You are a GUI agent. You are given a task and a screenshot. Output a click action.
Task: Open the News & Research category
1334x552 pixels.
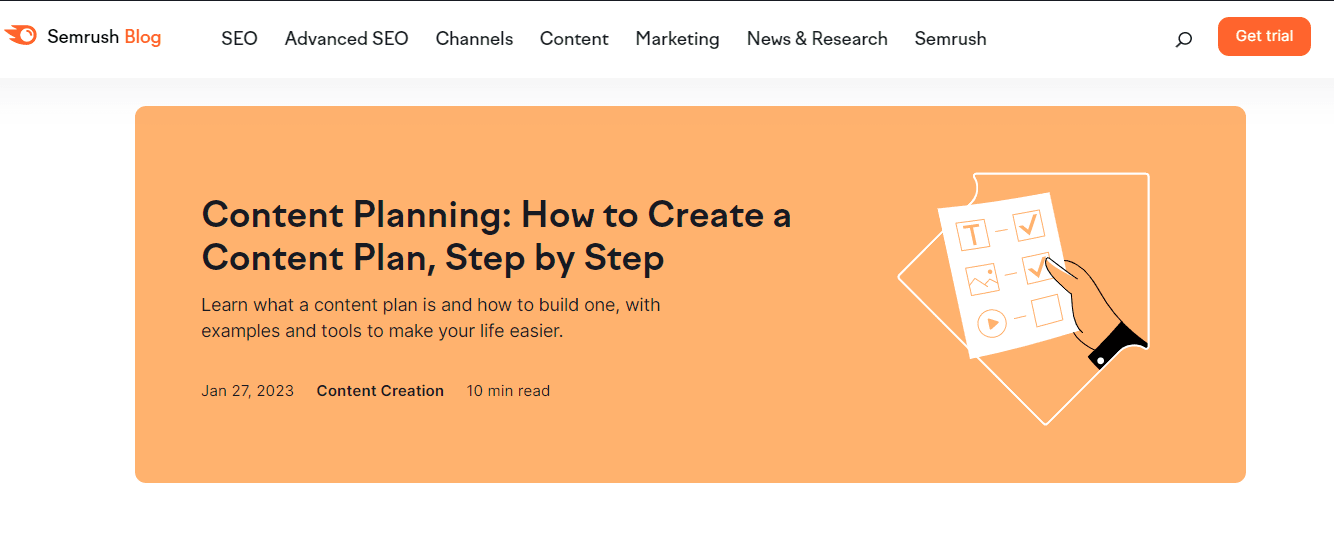coord(817,39)
